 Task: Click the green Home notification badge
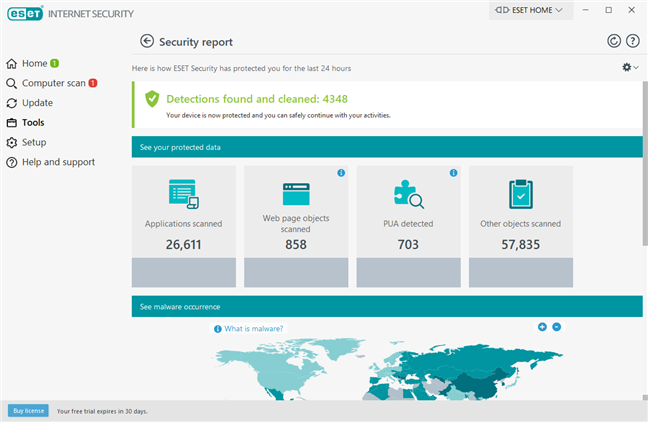tap(55, 63)
